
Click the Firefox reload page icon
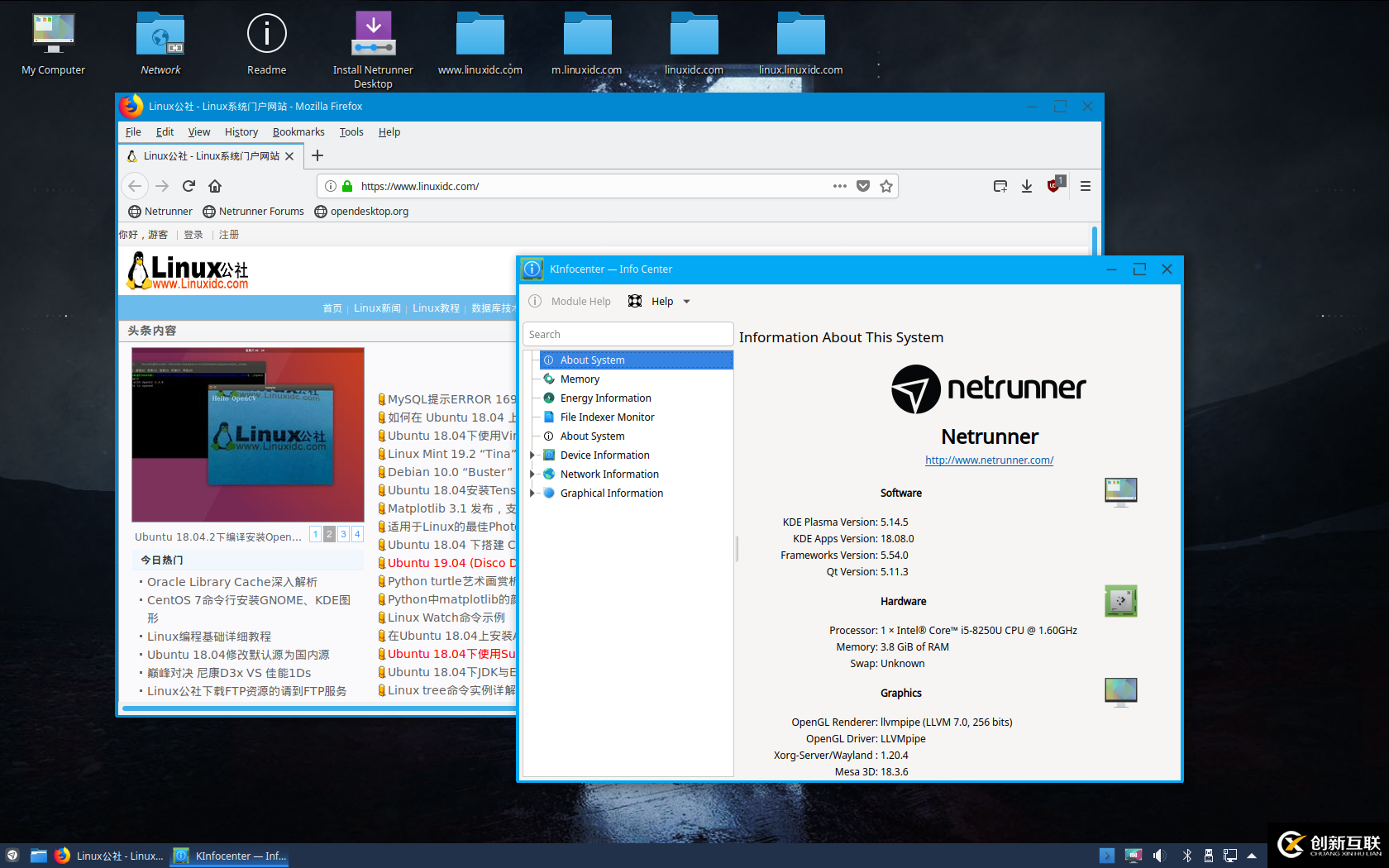[x=189, y=186]
